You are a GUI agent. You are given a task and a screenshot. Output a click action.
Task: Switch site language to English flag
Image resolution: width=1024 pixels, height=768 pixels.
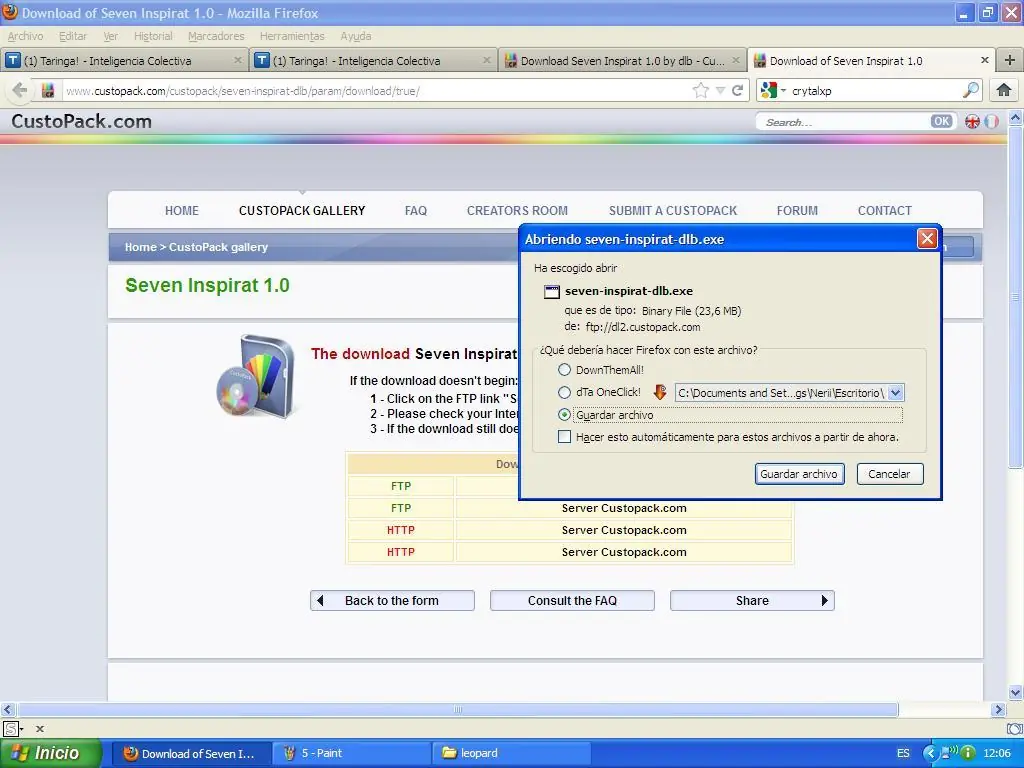972,121
